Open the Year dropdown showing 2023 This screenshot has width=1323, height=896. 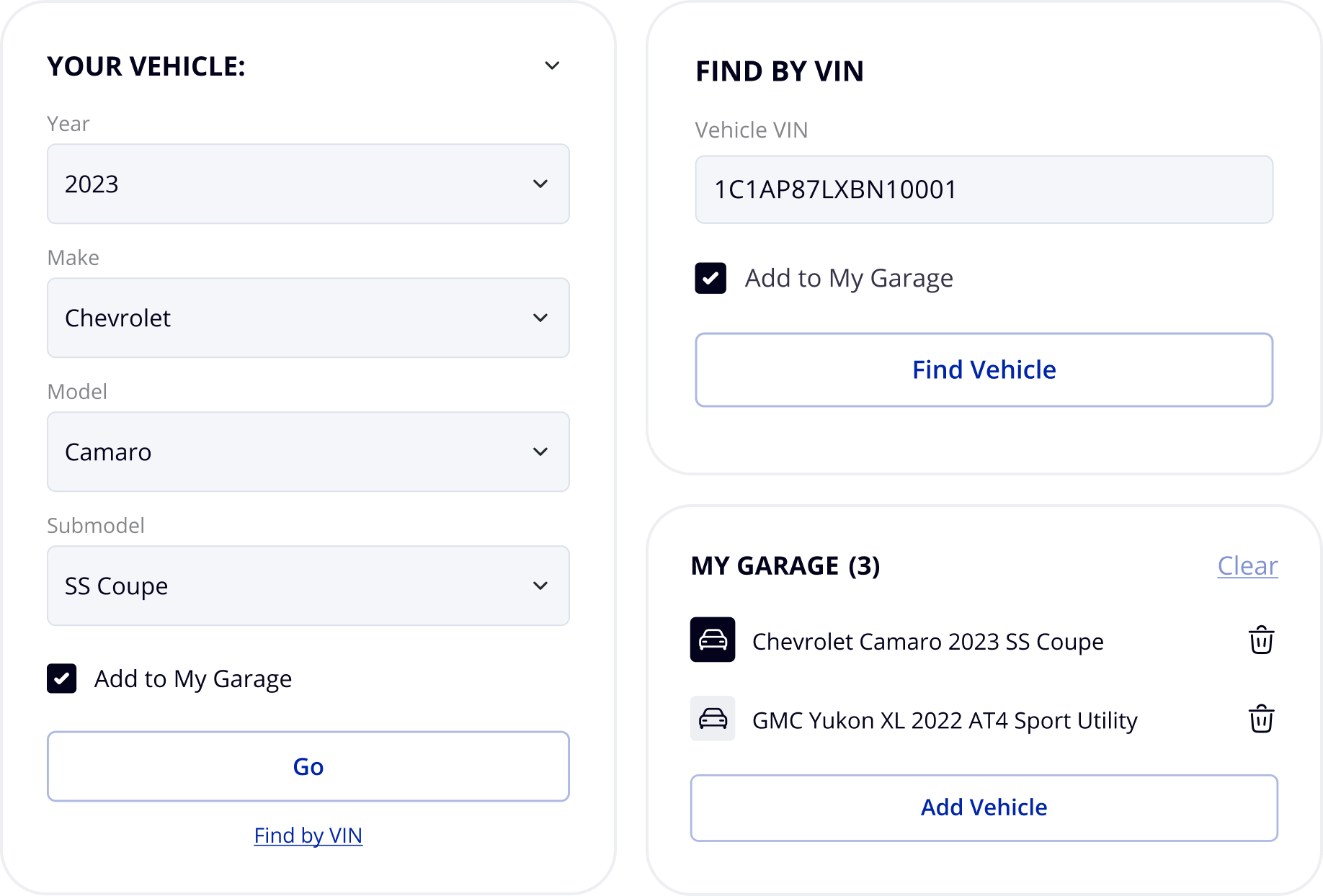(x=308, y=184)
